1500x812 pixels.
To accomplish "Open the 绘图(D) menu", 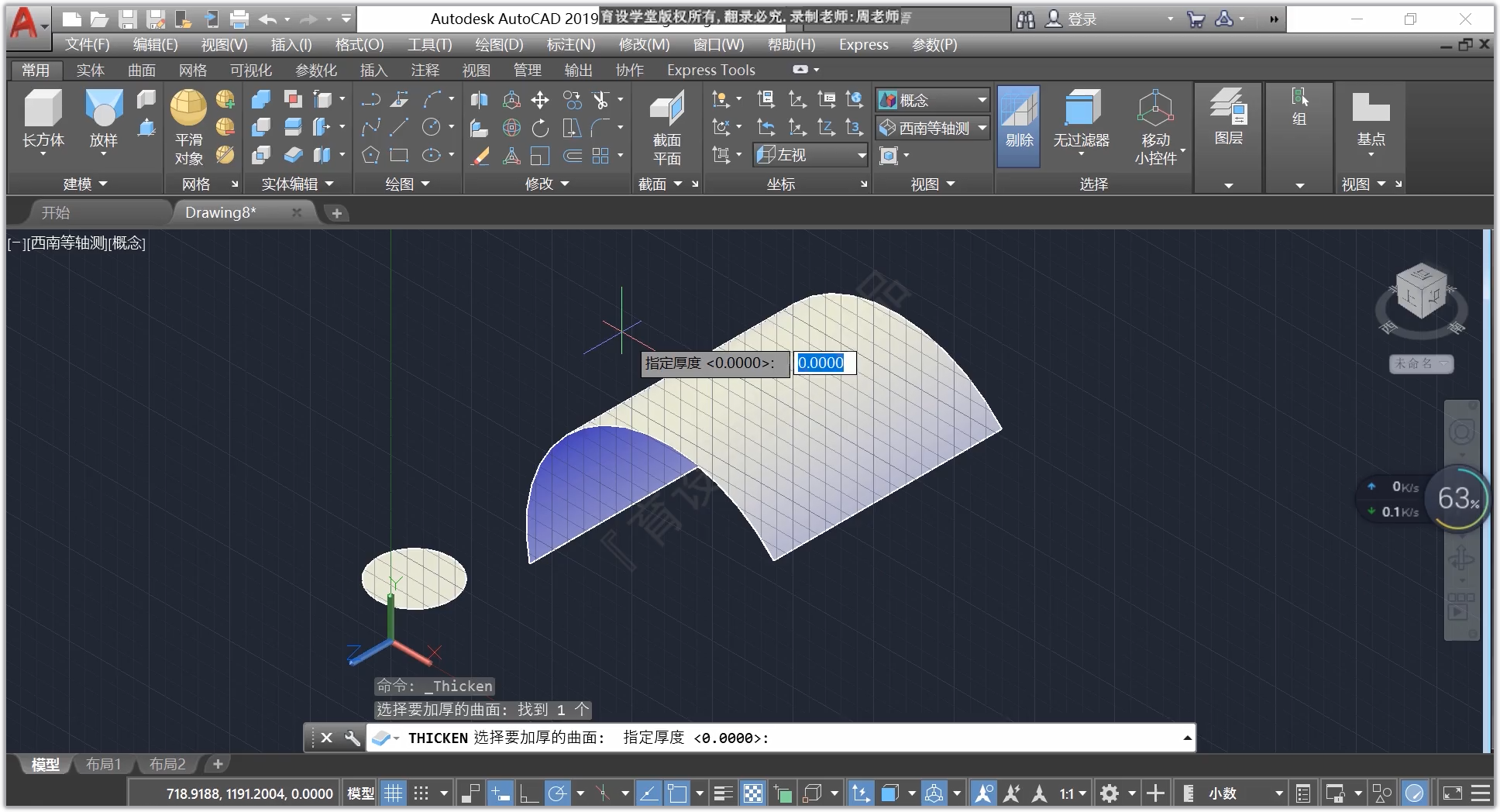I will point(499,45).
